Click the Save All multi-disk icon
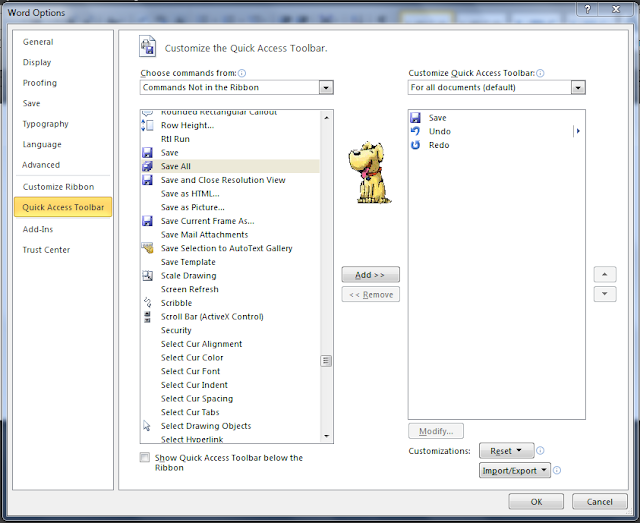 (147, 166)
